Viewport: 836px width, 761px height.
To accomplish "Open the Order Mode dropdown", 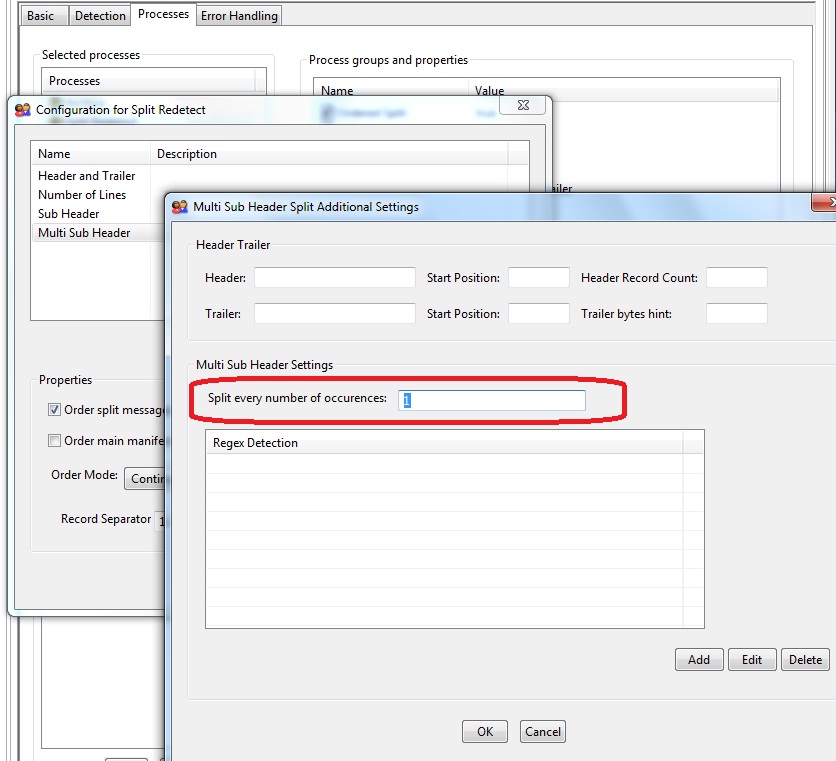I will click(145, 478).
